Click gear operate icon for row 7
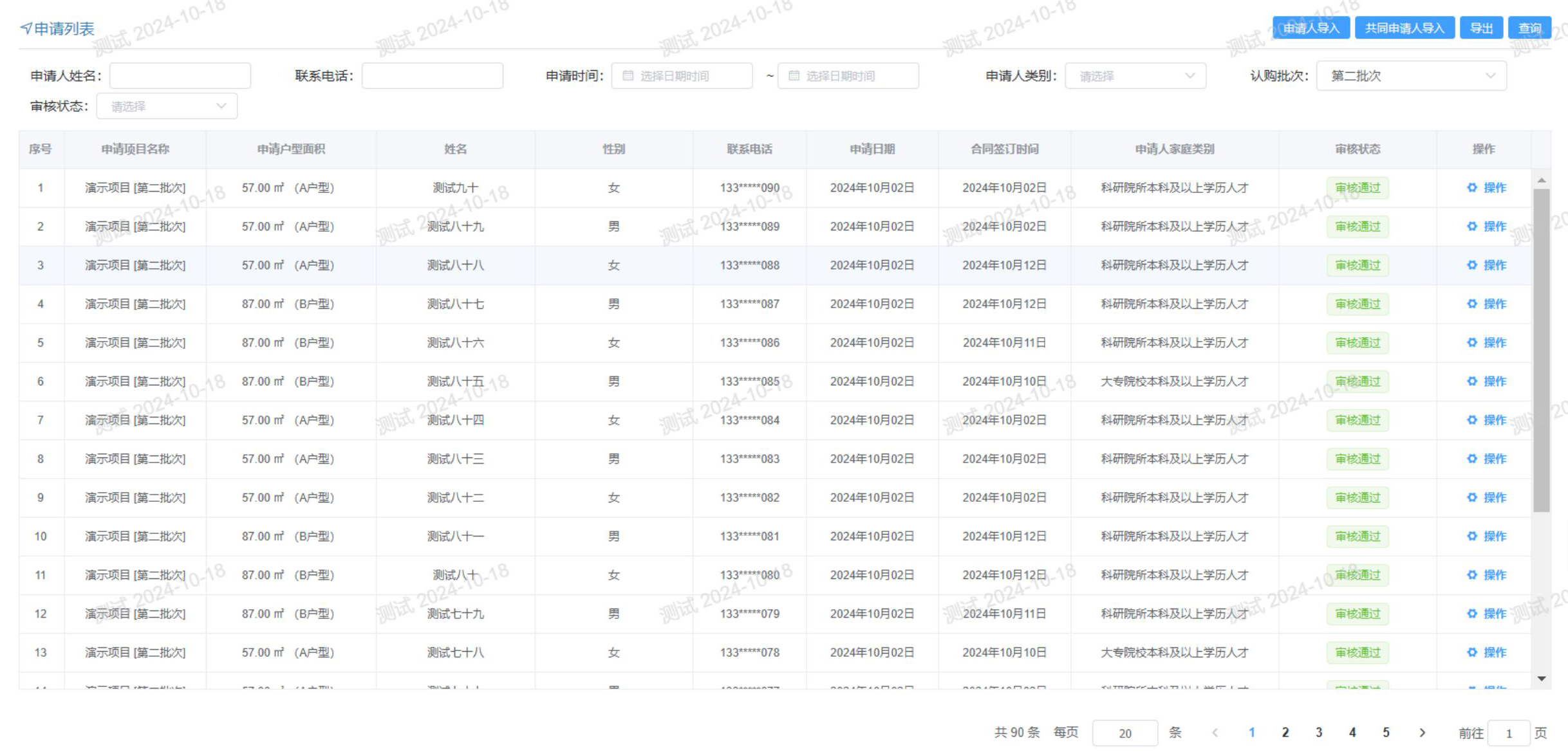 pos(1471,420)
